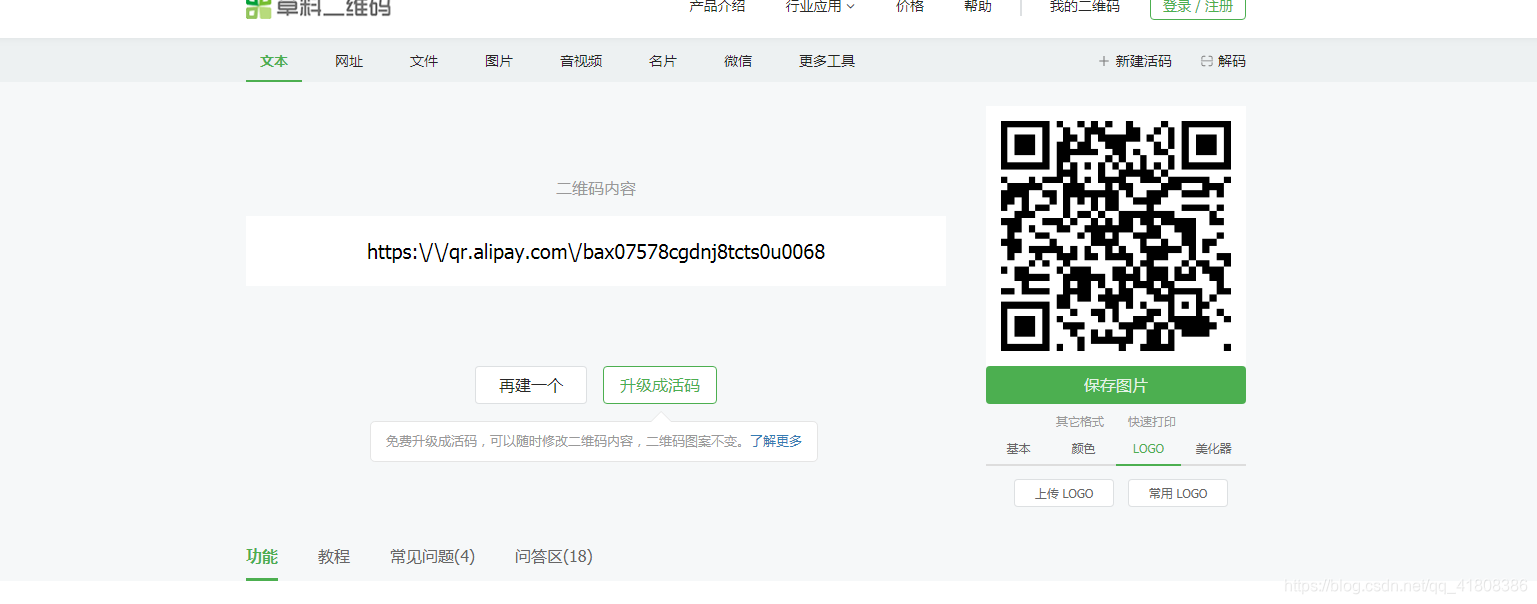
Task: Click the generated QR code image
Action: 1116,236
